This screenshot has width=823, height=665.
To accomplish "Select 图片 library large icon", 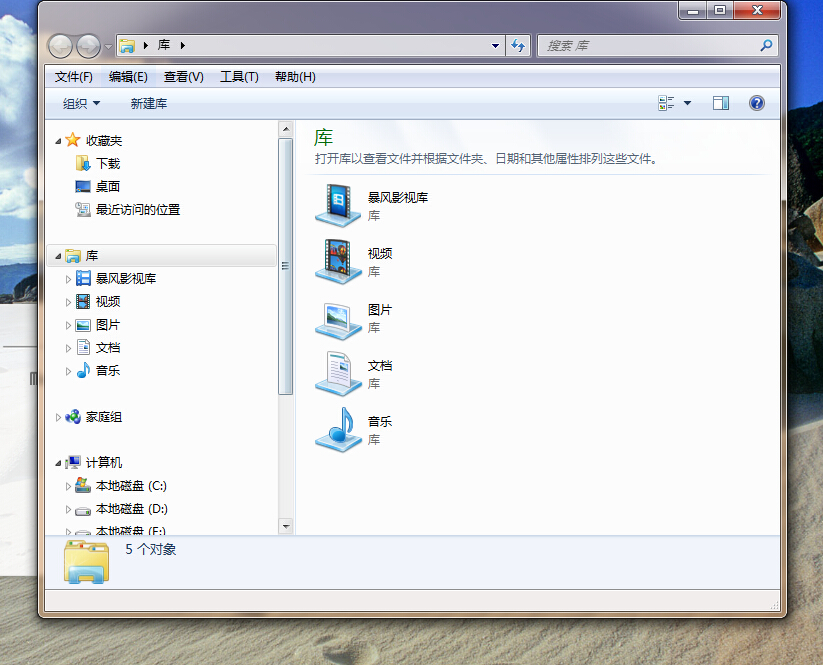I will click(338, 321).
